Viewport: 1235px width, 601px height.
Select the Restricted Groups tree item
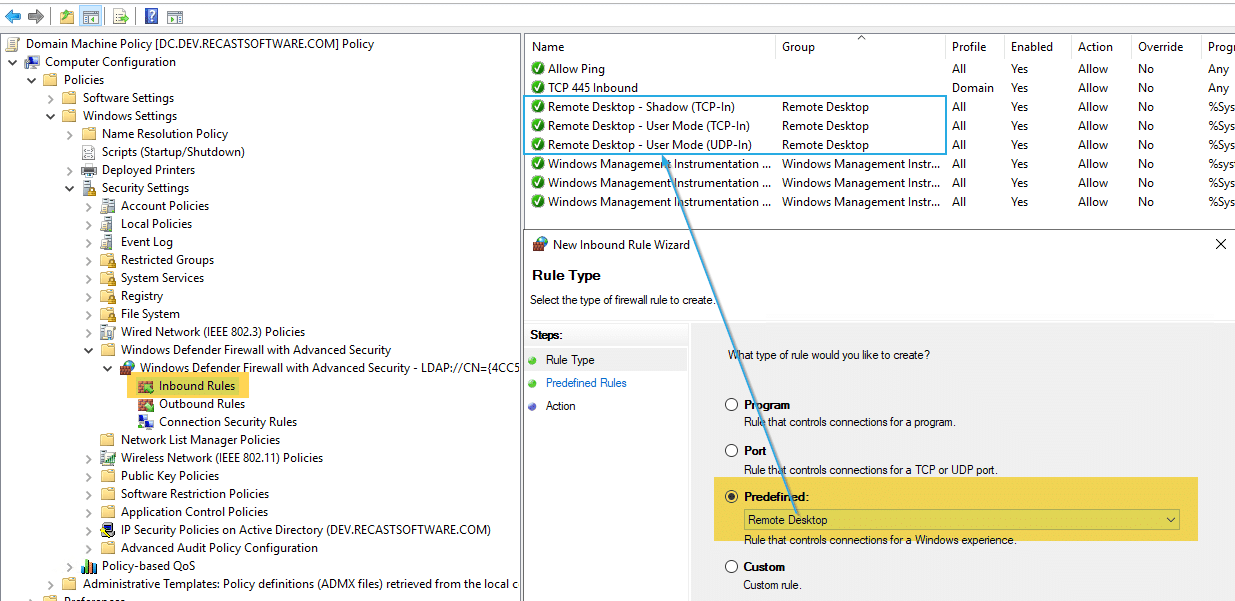point(167,260)
